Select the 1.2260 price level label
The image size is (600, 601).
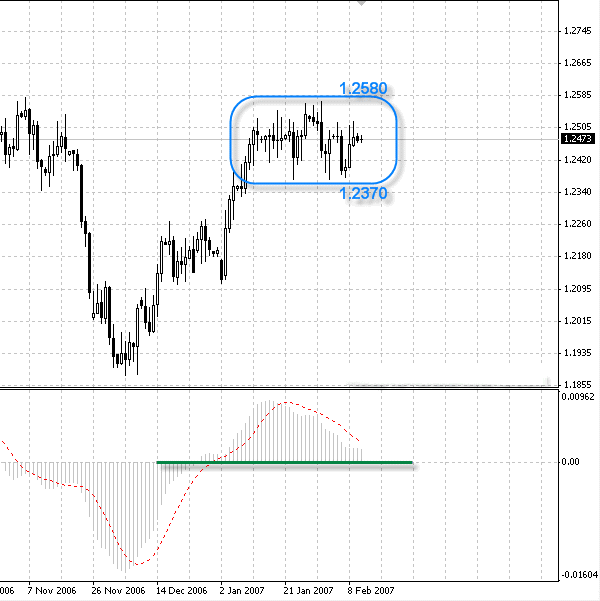(578, 224)
